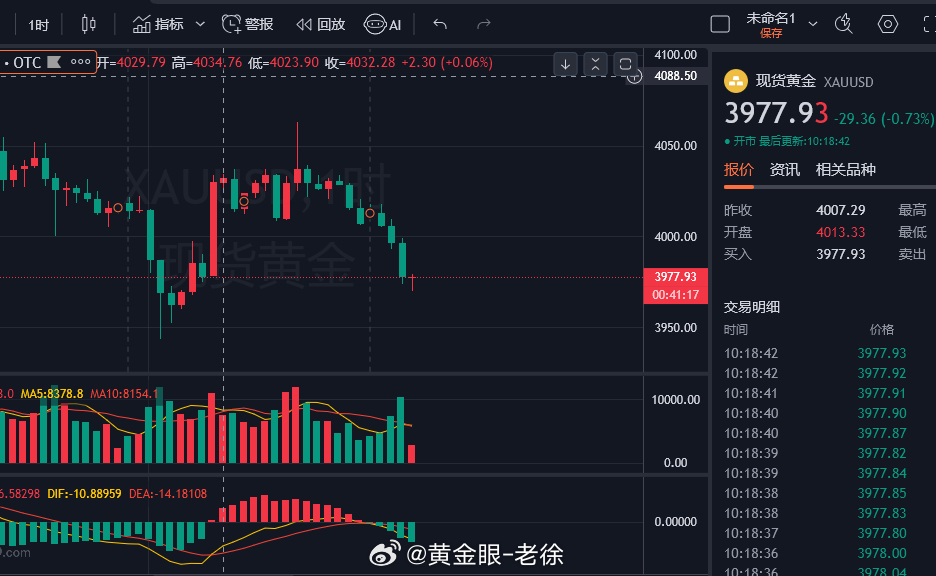
Task: Expand the layout name dropdown arrow
Action: pos(812,24)
